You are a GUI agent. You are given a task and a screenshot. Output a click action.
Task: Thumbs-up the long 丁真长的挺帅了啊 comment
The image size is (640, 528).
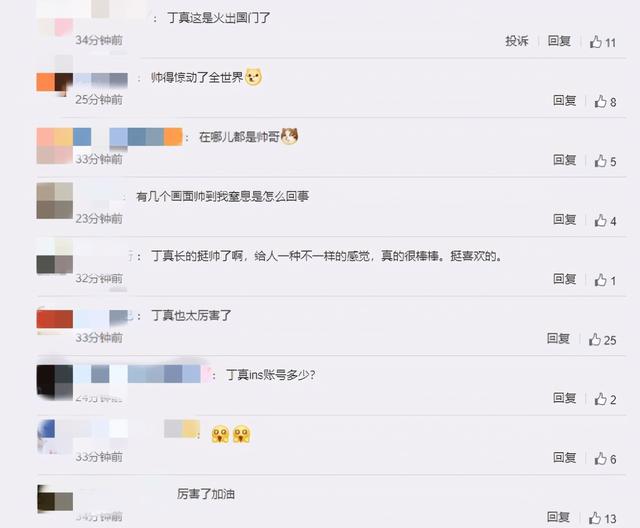coord(605,280)
